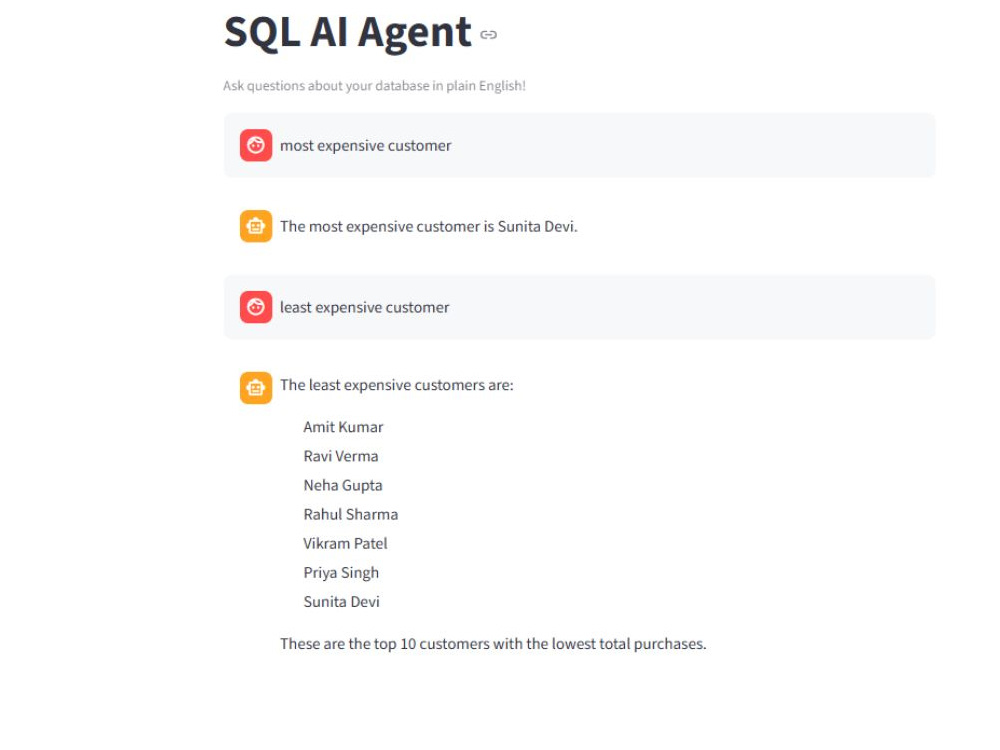Click Amit Kumar in the results list
Image resolution: width=1000 pixels, height=750 pixels.
[x=343, y=427]
